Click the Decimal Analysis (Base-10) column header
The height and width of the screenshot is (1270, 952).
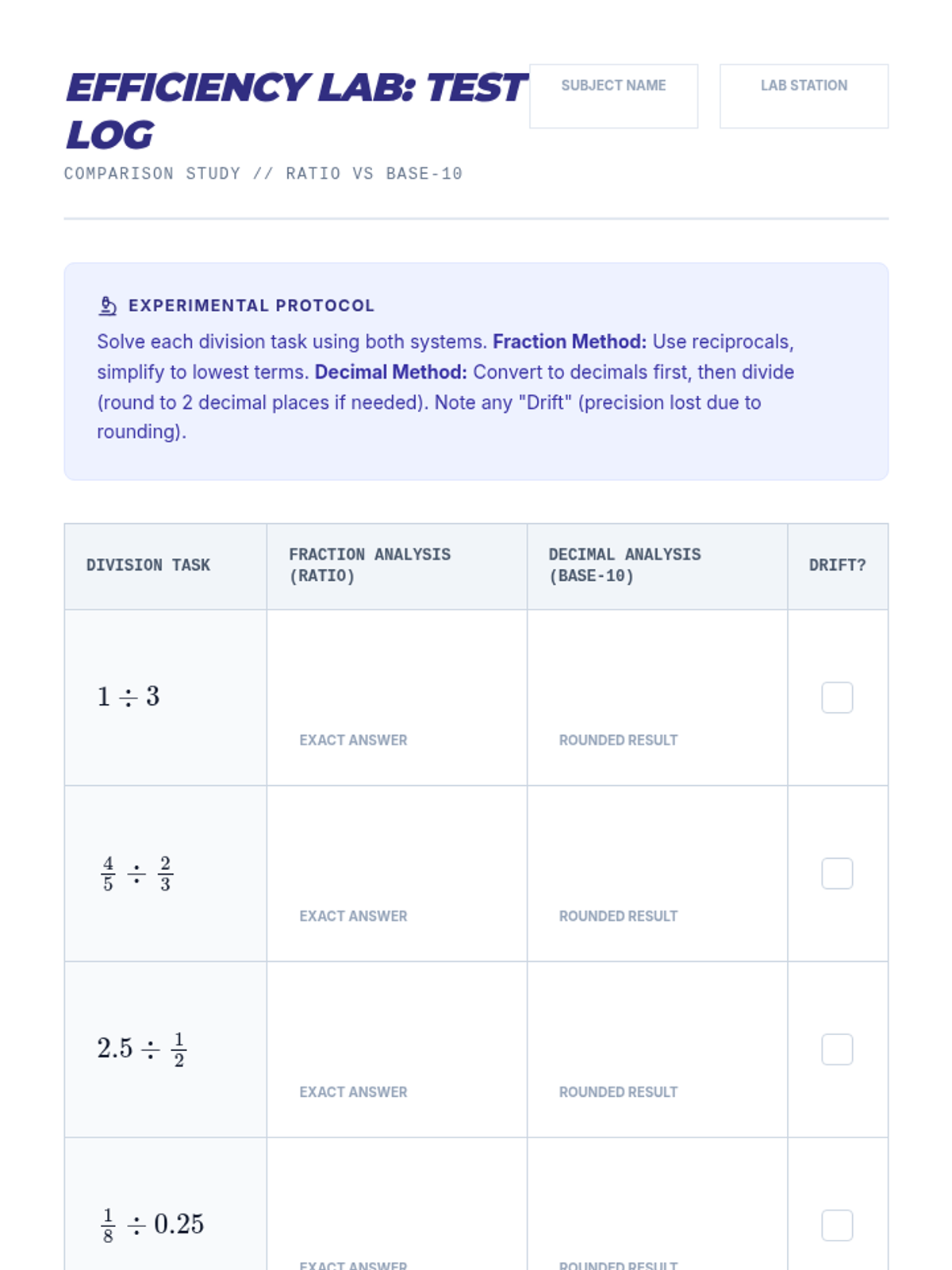coord(624,565)
